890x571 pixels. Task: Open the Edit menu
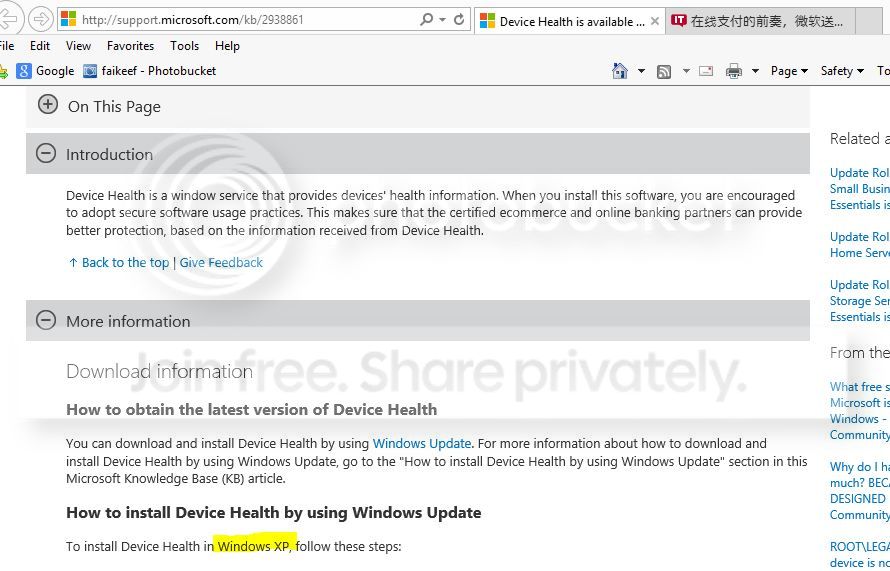pyautogui.click(x=40, y=46)
